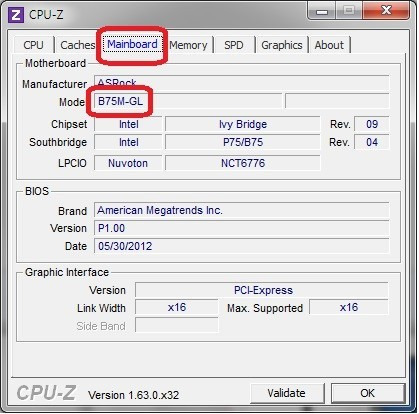Click the Graphic Interface Version label

[107, 290]
